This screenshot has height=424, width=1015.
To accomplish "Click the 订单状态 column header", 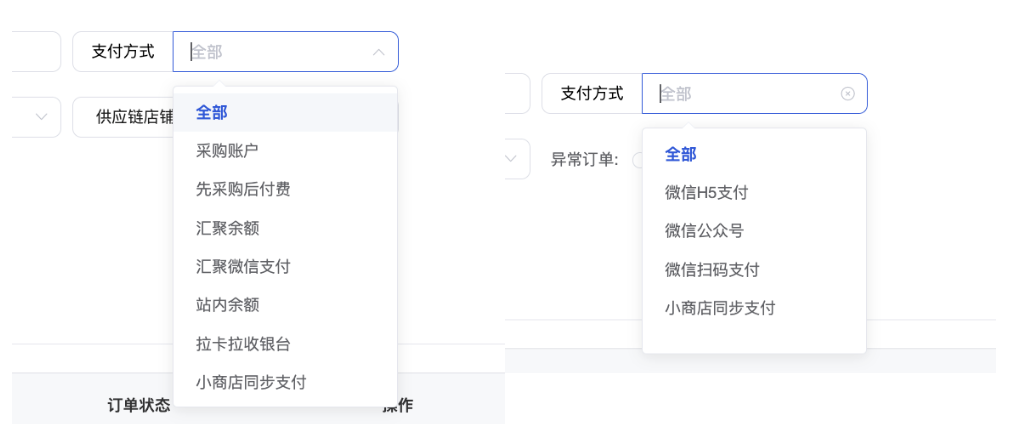I will [x=138, y=405].
